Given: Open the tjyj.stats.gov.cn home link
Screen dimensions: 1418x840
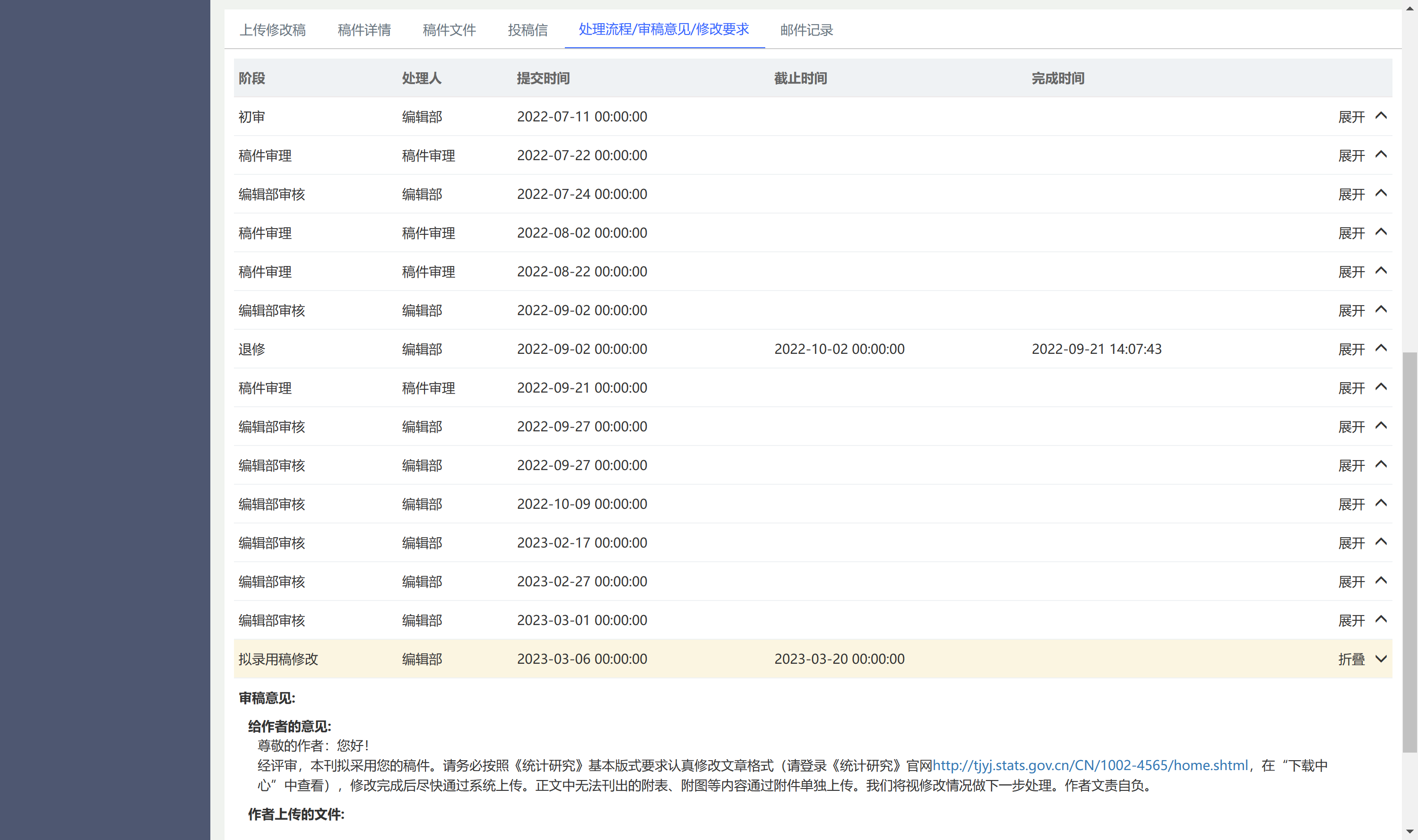Looking at the screenshot, I should tap(1090, 765).
